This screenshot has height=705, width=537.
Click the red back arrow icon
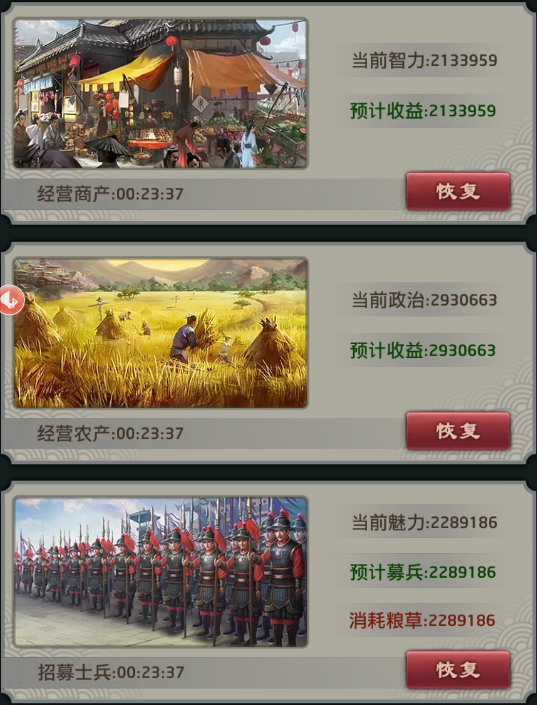[11, 300]
